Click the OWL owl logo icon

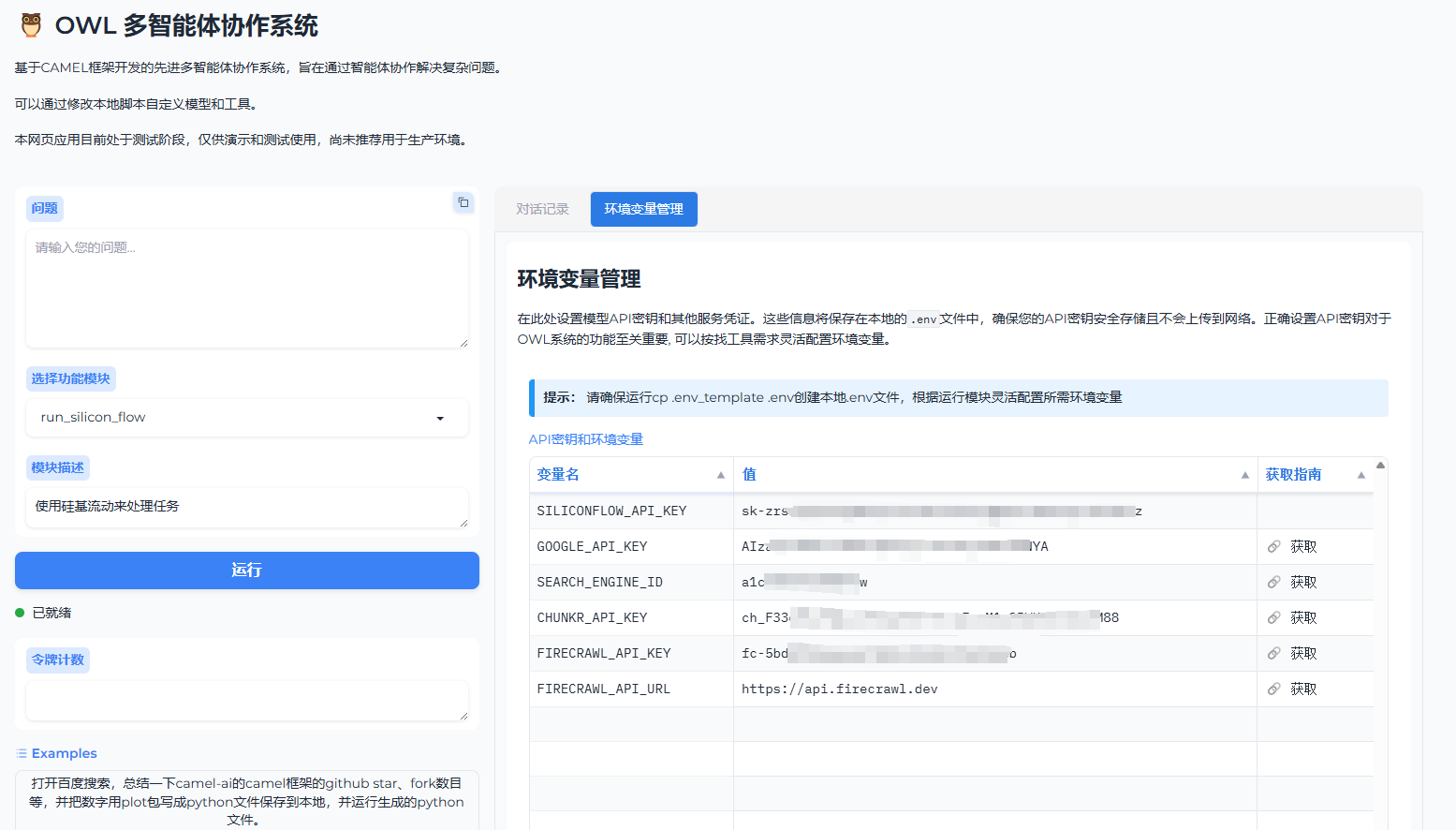pos(31,25)
